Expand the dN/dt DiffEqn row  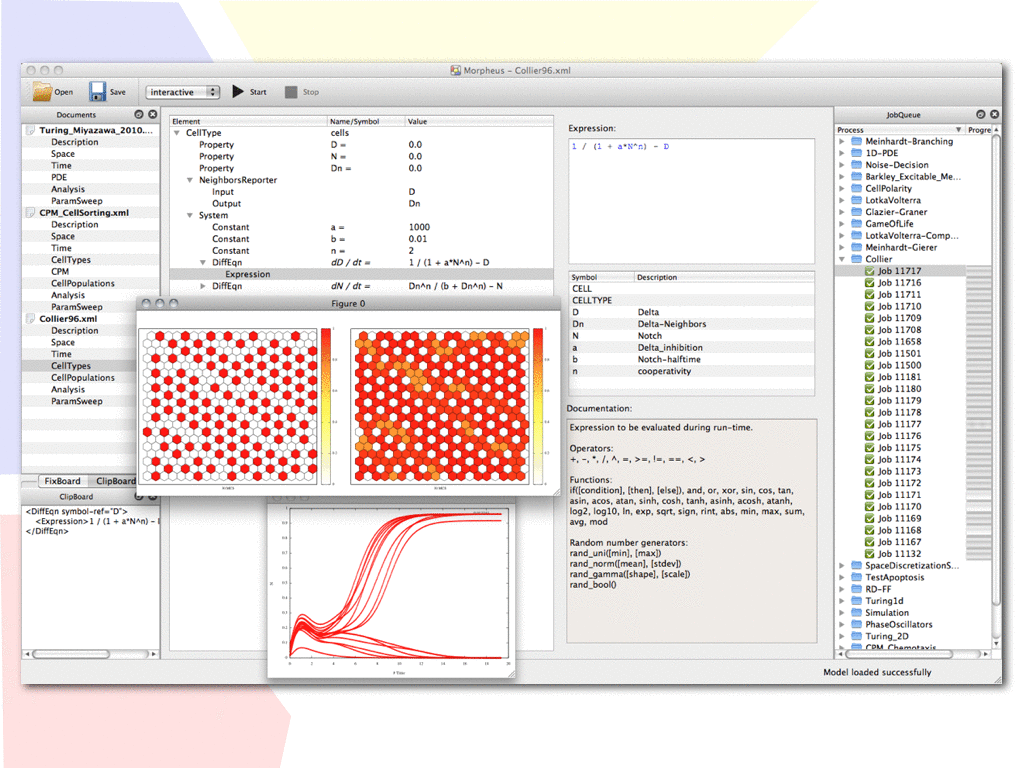coord(202,286)
